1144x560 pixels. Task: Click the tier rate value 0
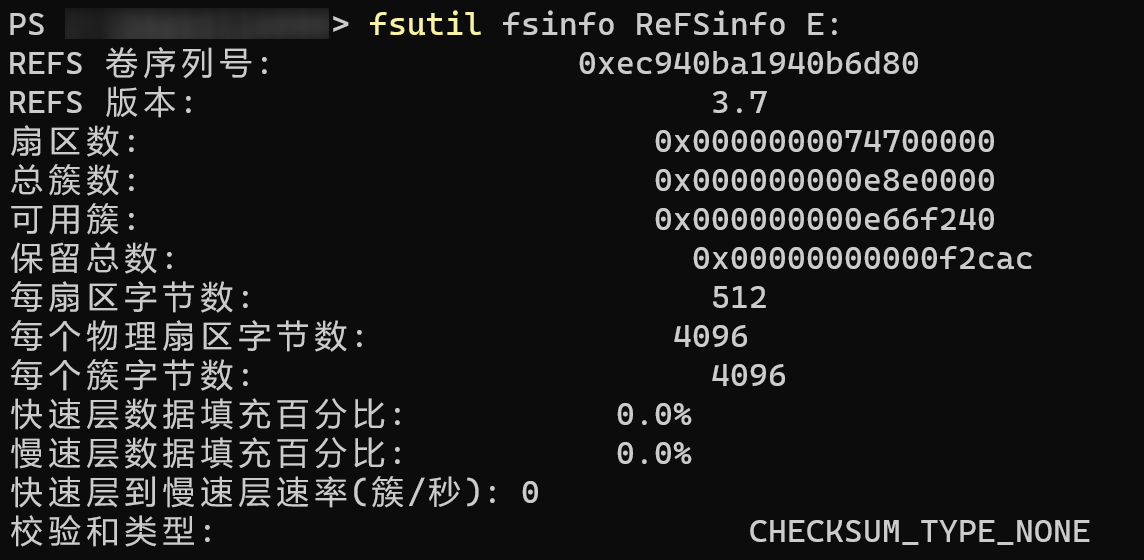530,493
